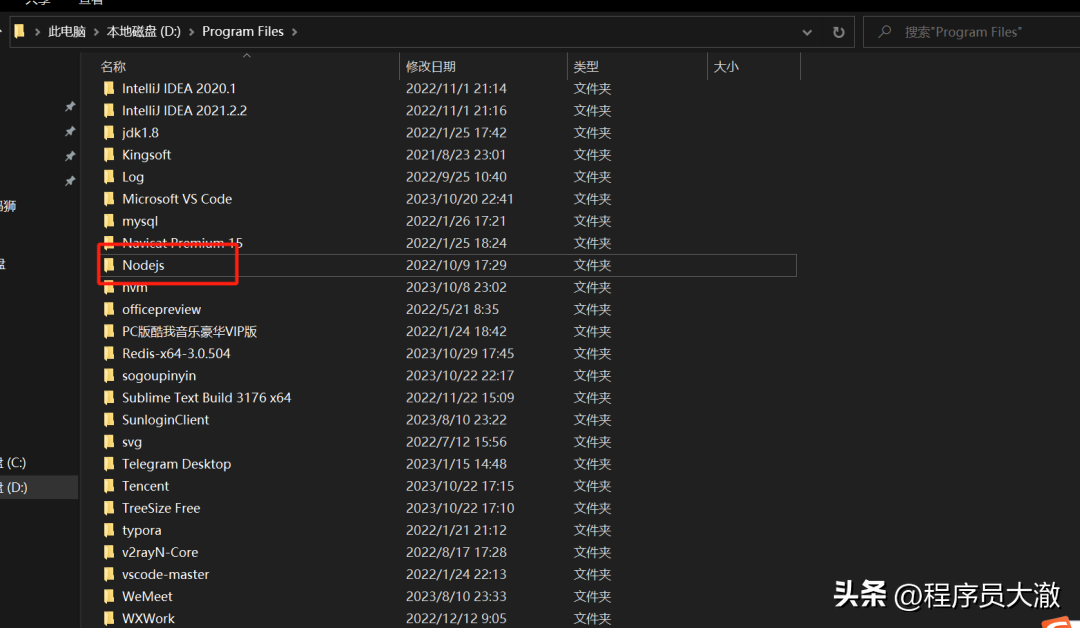Image resolution: width=1080 pixels, height=628 pixels.
Task: Select the typora folder name
Action: [x=141, y=530]
